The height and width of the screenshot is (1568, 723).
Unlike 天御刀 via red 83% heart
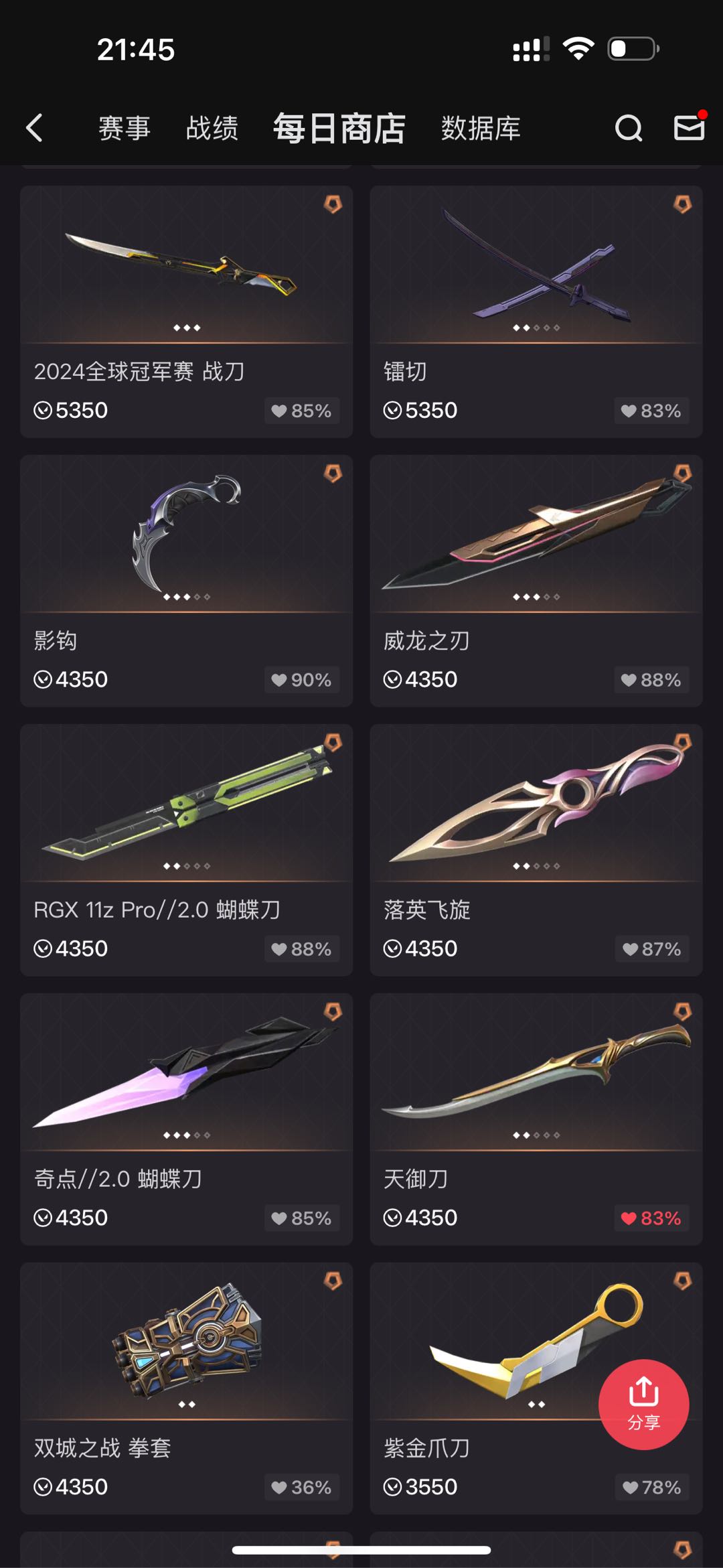click(x=651, y=1218)
